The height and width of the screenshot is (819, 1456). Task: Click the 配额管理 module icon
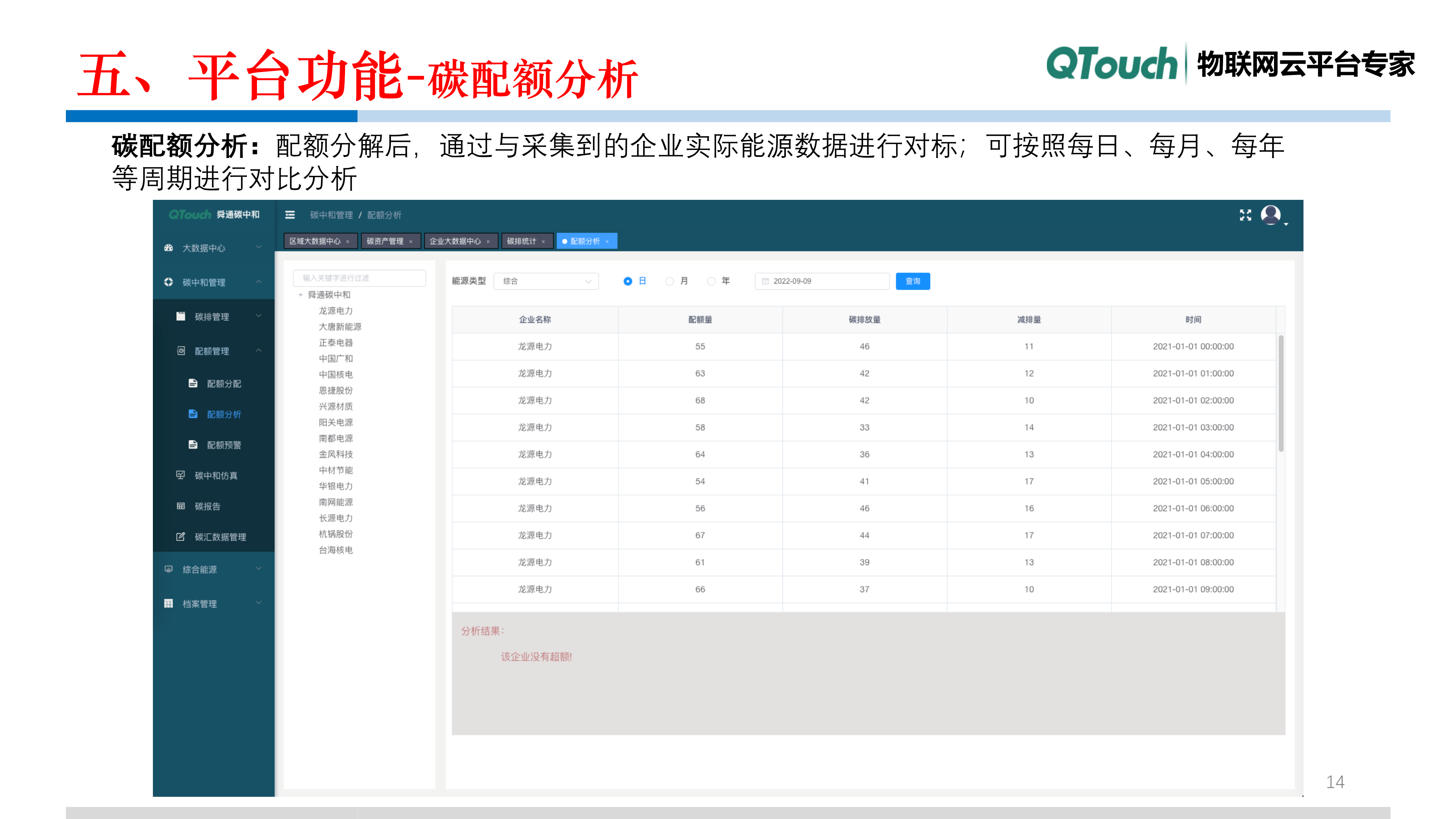pyautogui.click(x=182, y=351)
